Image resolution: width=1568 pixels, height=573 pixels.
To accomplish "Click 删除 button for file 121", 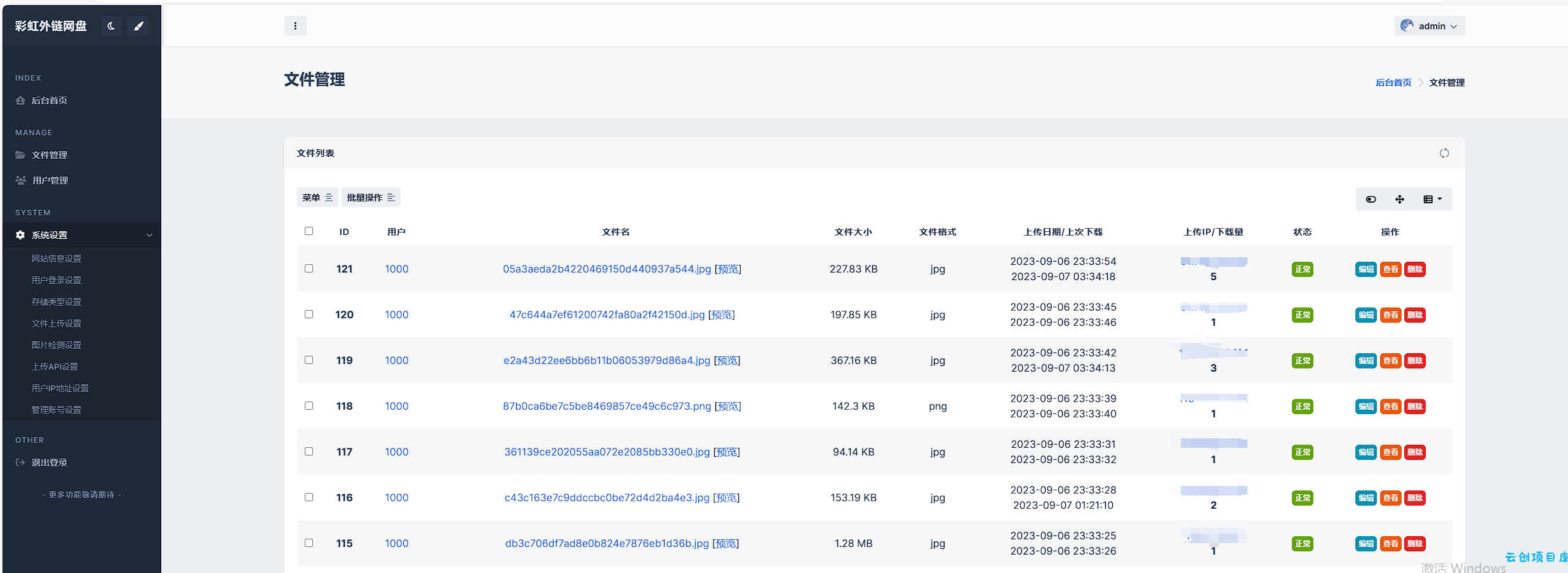I will click(1415, 269).
